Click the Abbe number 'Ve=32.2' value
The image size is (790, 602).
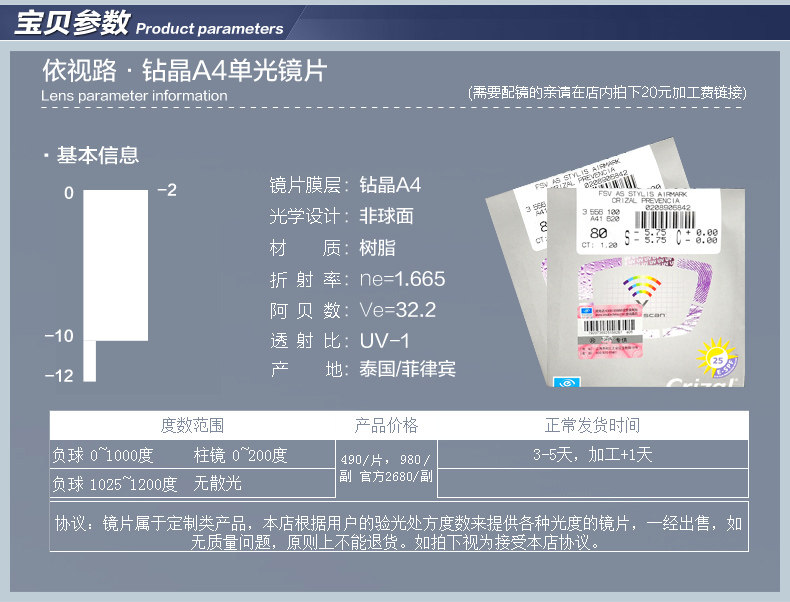398,310
